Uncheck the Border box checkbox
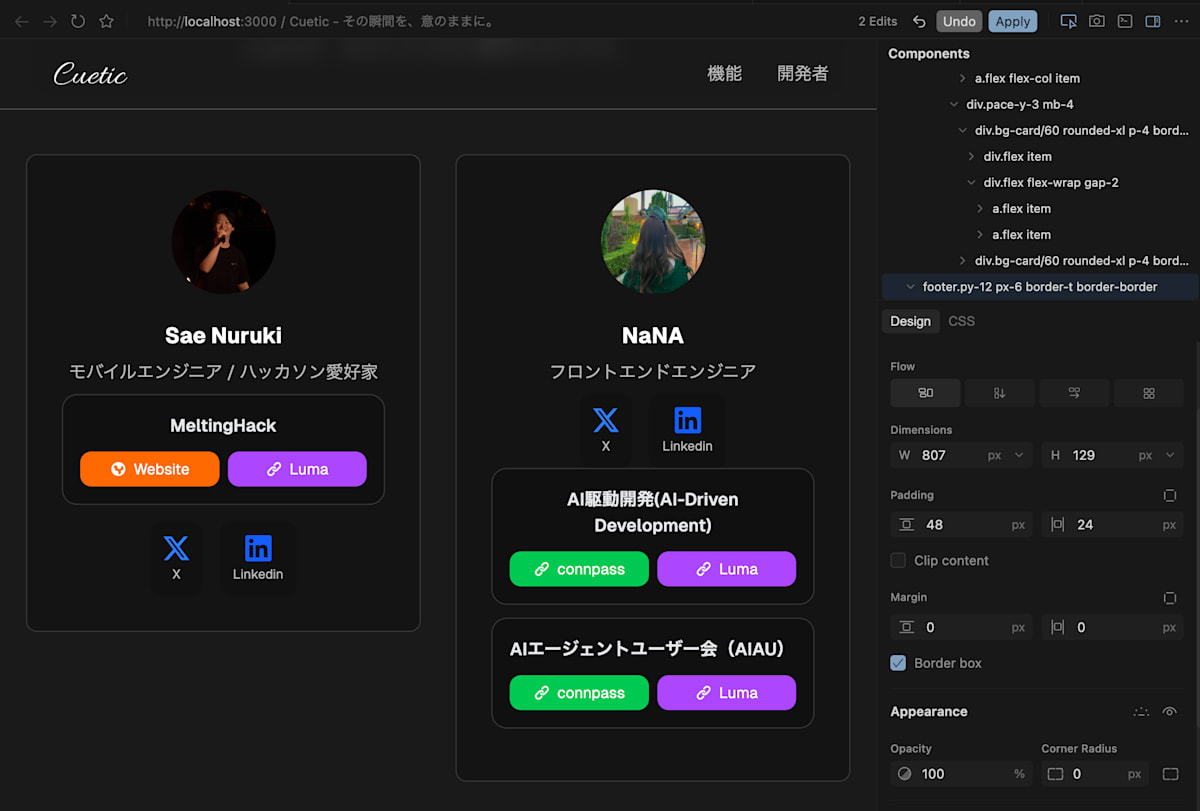The width and height of the screenshot is (1200, 811). [x=898, y=663]
